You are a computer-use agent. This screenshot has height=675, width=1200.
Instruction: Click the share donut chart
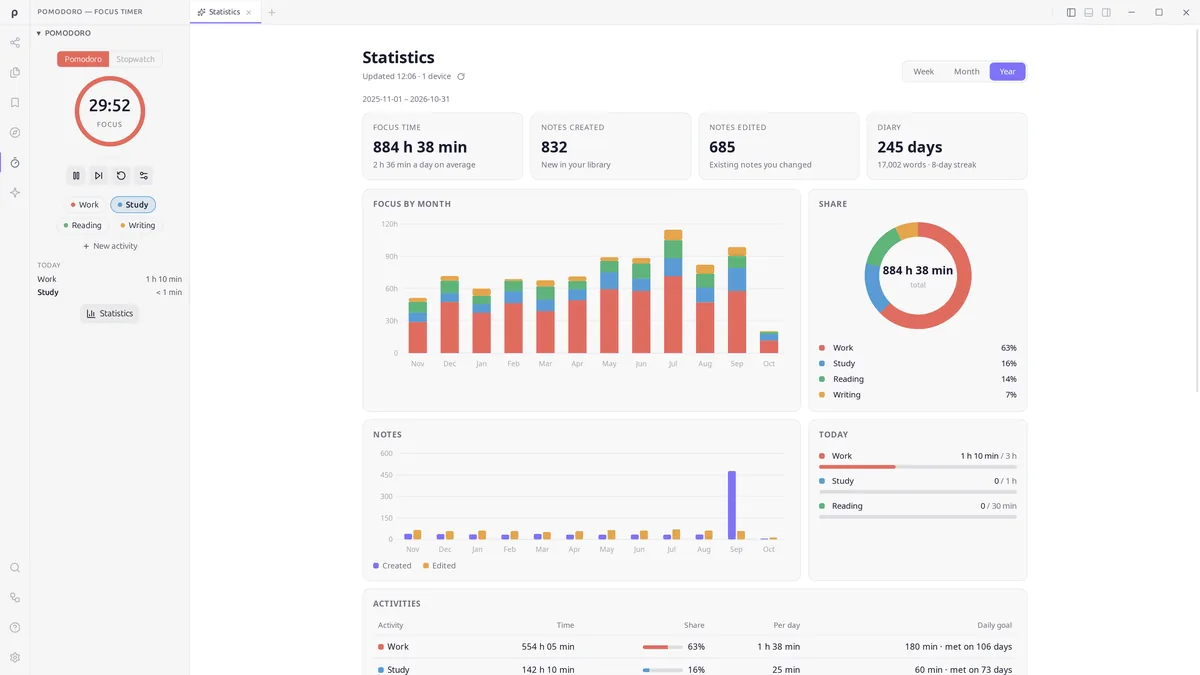click(918, 276)
